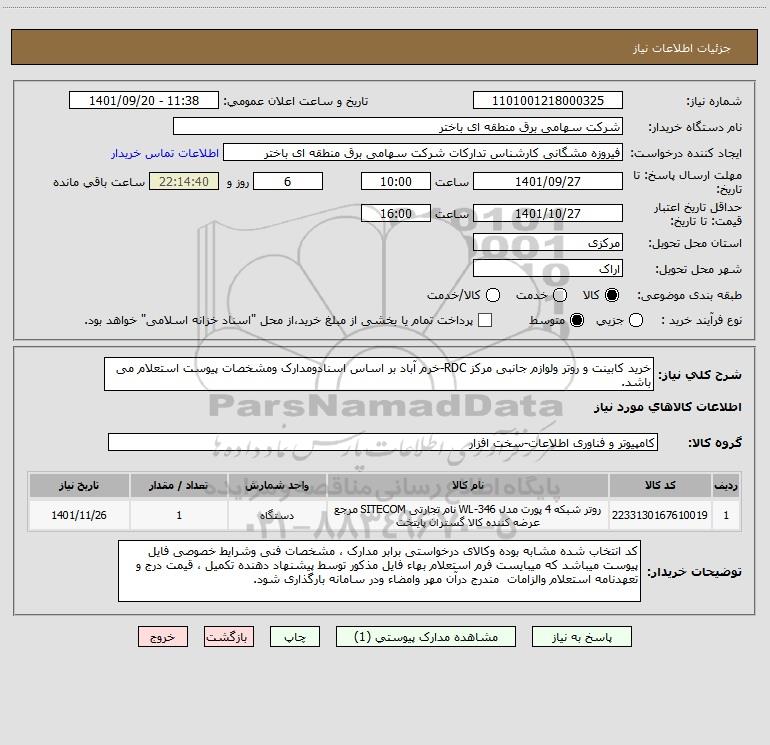Click the response deadline date 1401/09/27 field
Viewport: 770px width, 745px height.
tap(548, 181)
